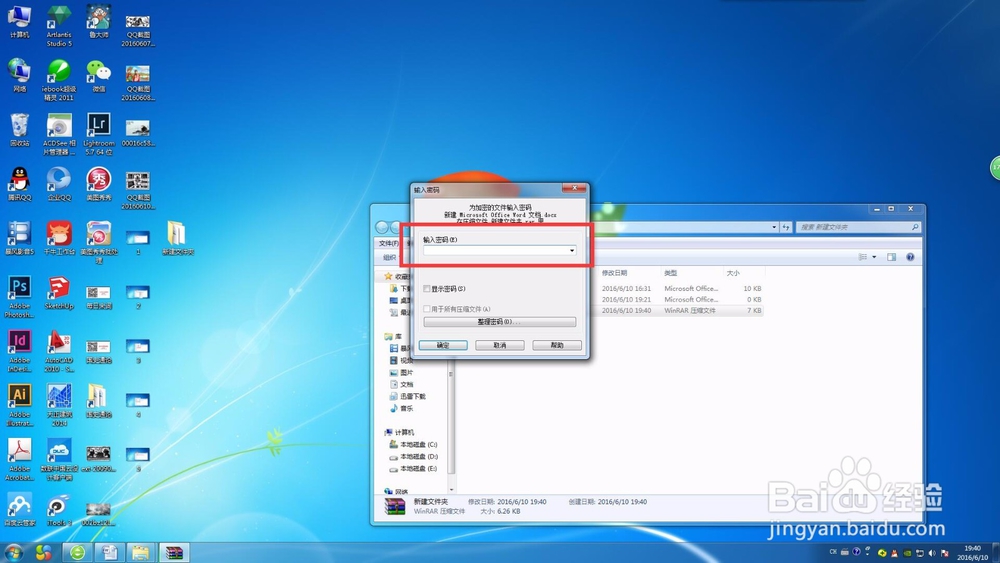1000x563 pixels.
Task: Click the change view icon in Explorer toolbar
Action: click(863, 257)
